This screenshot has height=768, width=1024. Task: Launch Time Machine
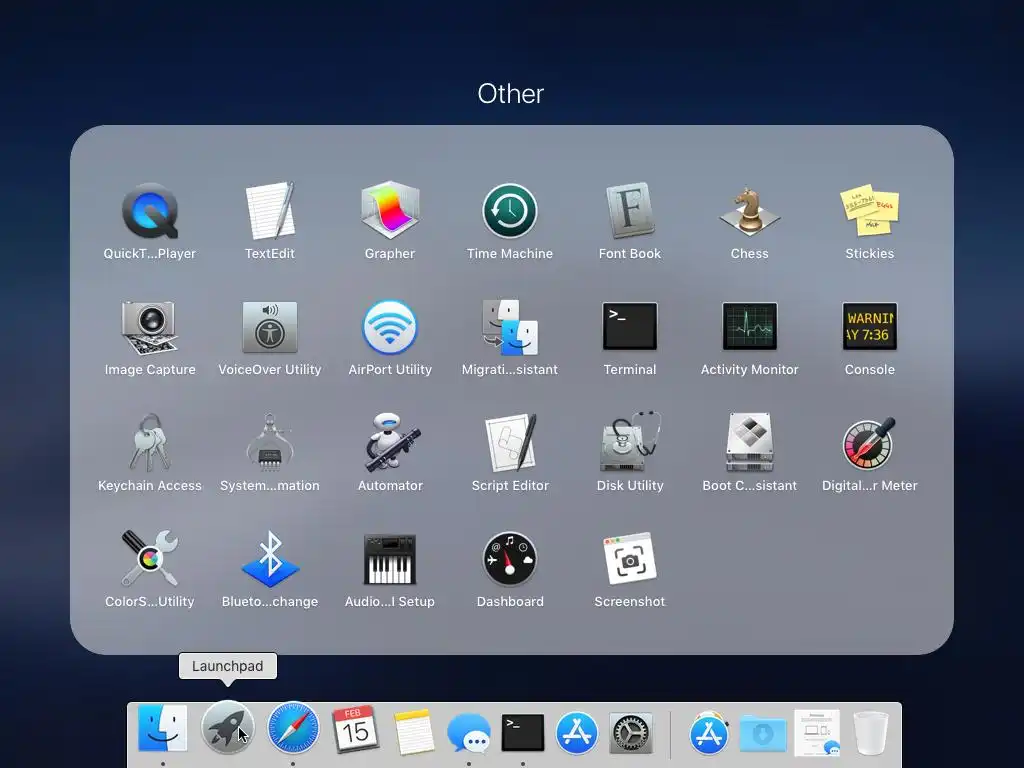tap(509, 211)
